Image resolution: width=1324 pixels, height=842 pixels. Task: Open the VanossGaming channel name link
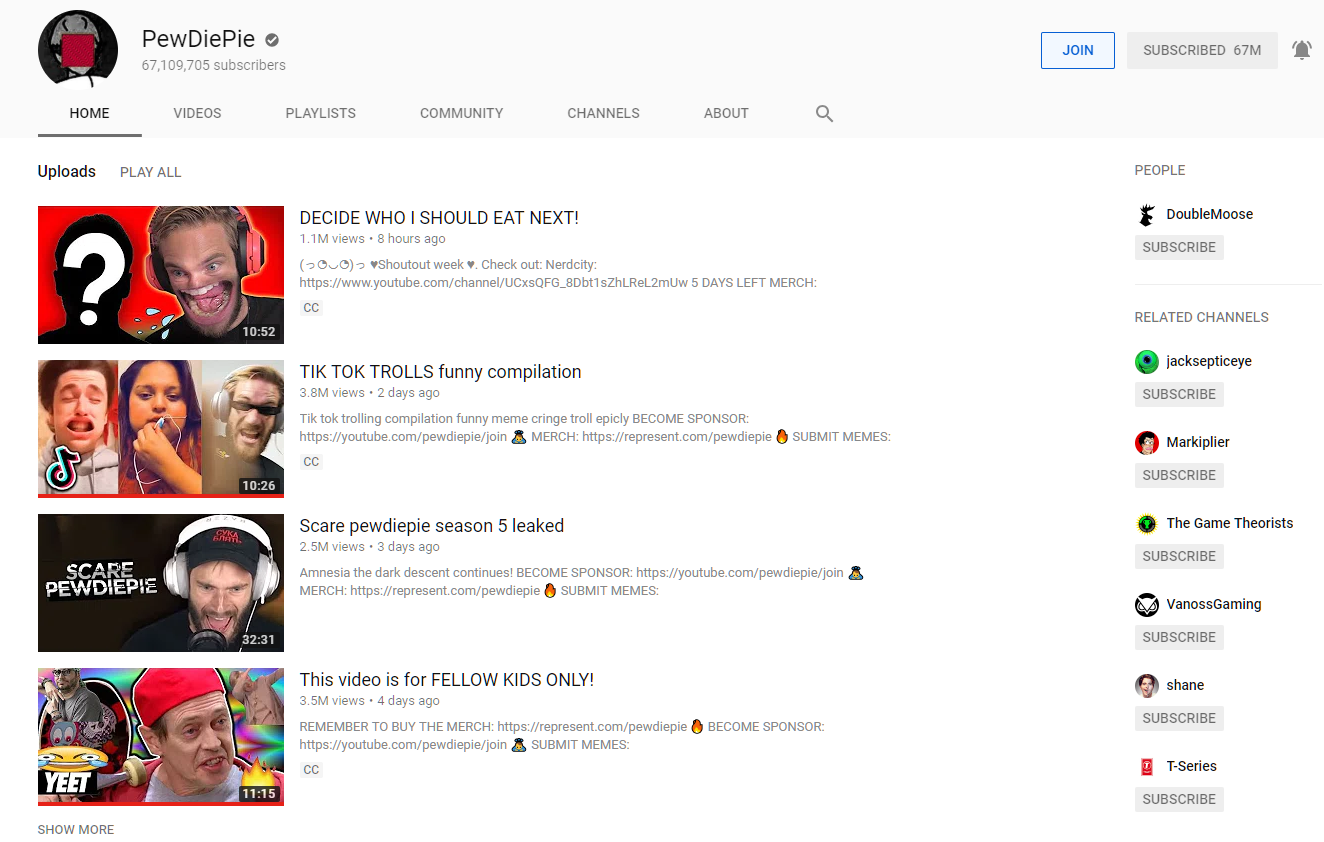1214,604
